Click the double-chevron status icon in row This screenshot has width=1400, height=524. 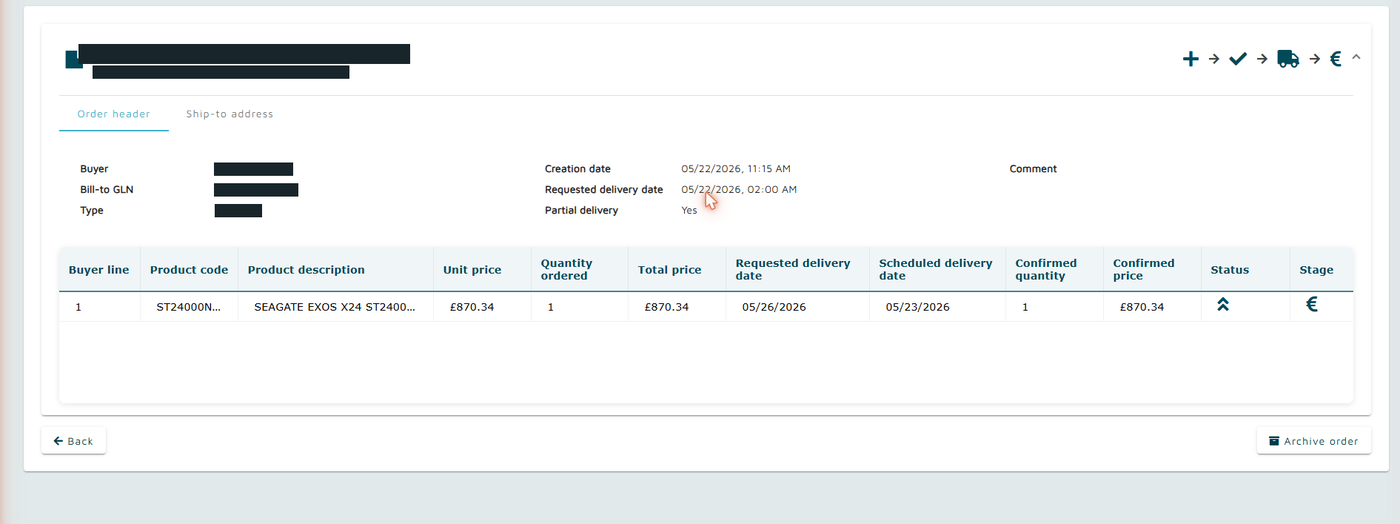click(1222, 305)
